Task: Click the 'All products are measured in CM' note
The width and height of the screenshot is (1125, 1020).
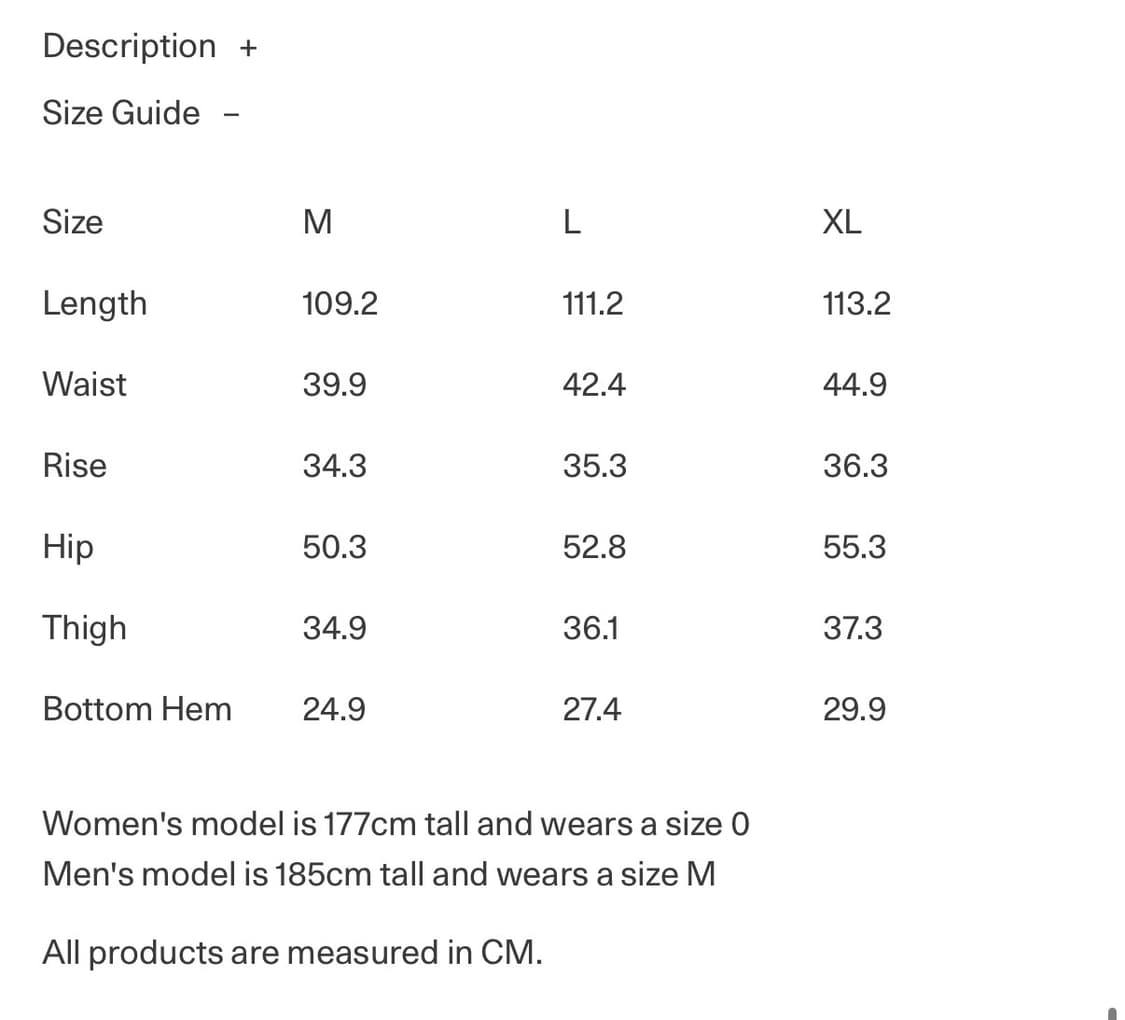Action: (x=292, y=952)
